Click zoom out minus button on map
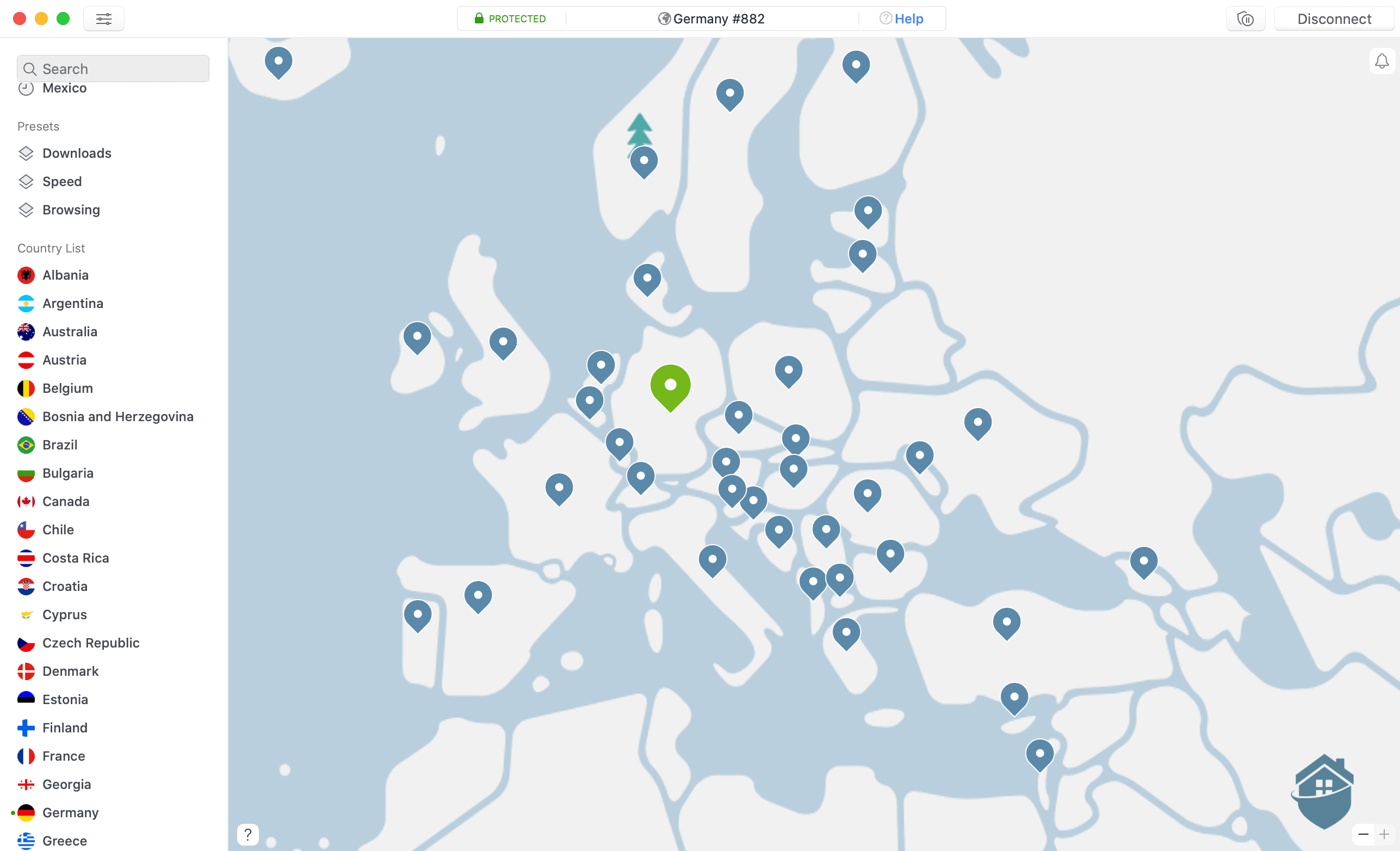Image resolution: width=1400 pixels, height=851 pixels. pyautogui.click(x=1363, y=834)
